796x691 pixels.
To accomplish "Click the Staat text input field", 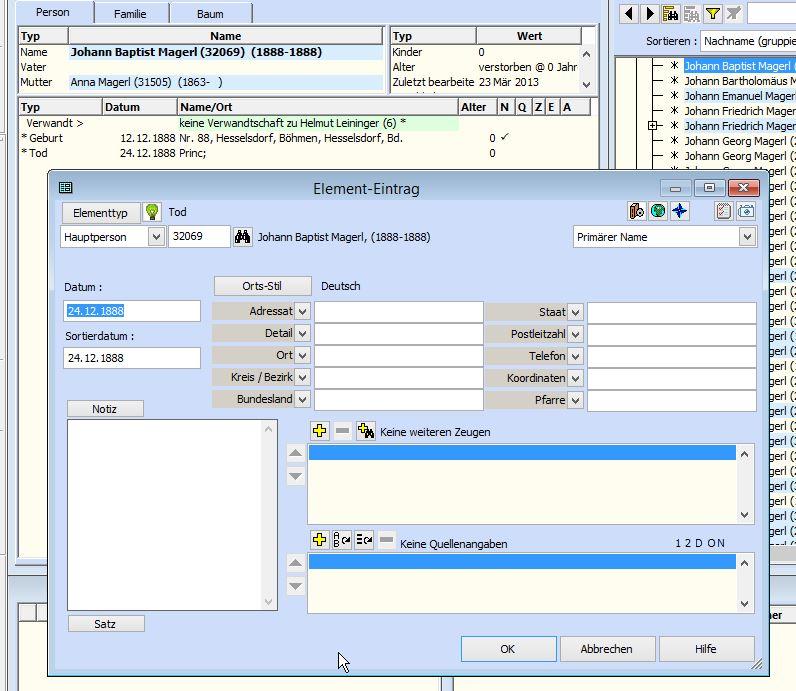I will [672, 312].
